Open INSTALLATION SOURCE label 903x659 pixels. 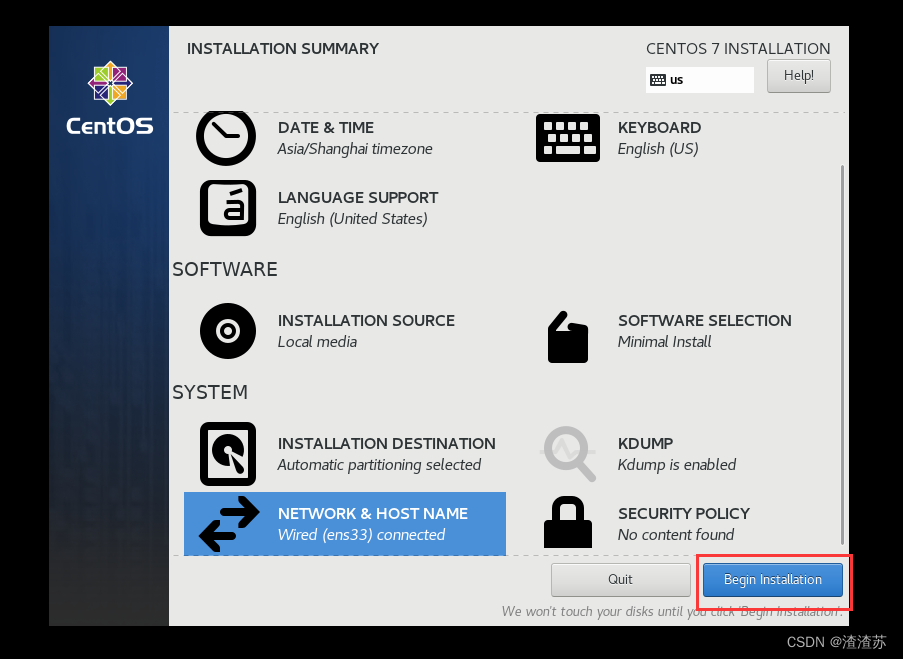click(x=366, y=321)
